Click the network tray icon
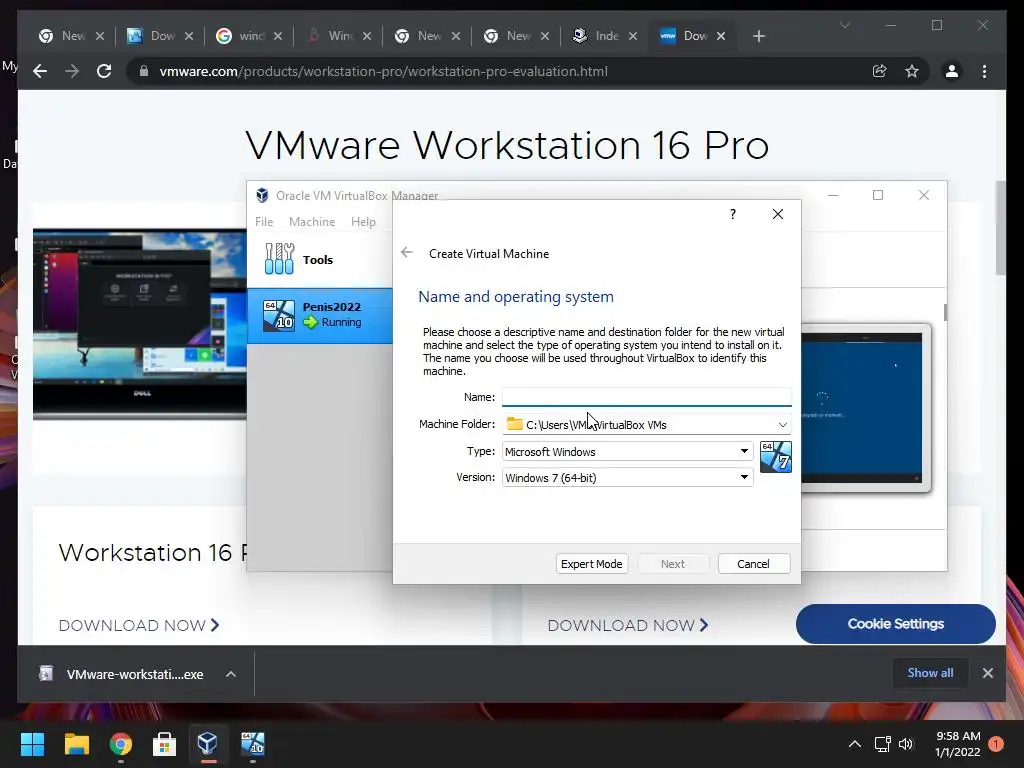 point(882,744)
